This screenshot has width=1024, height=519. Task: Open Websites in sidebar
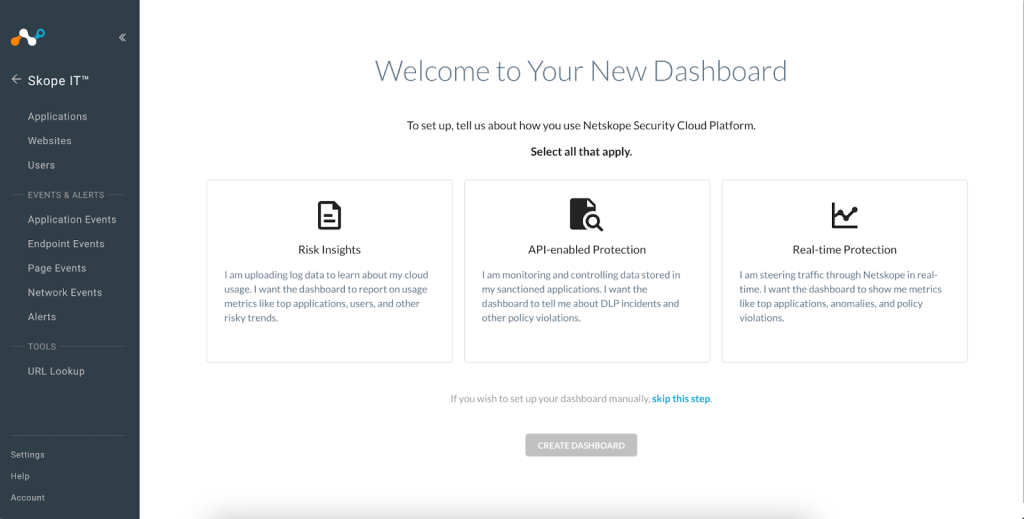point(50,140)
